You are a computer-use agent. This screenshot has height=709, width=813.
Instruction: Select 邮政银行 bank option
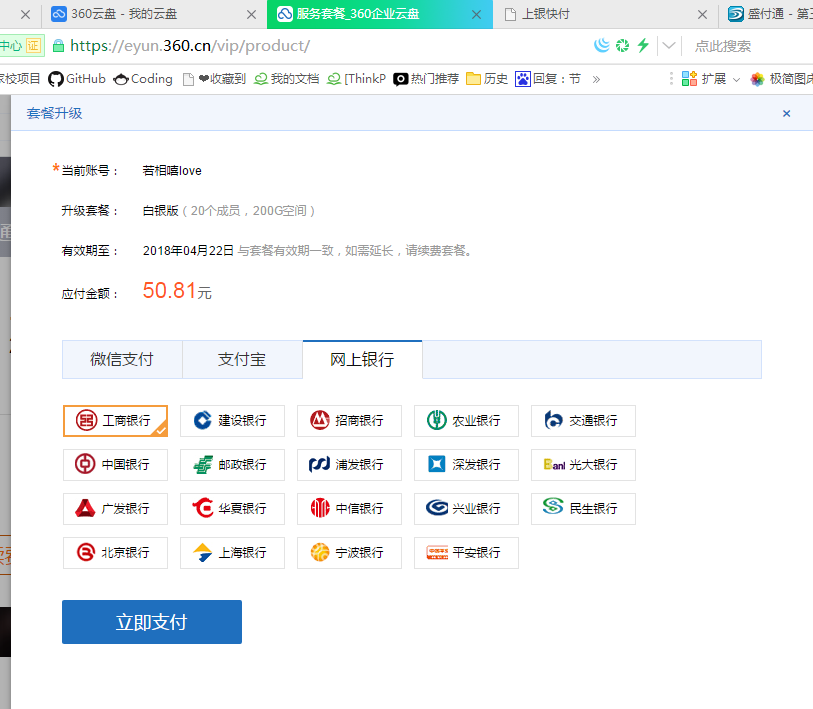[x=232, y=465]
